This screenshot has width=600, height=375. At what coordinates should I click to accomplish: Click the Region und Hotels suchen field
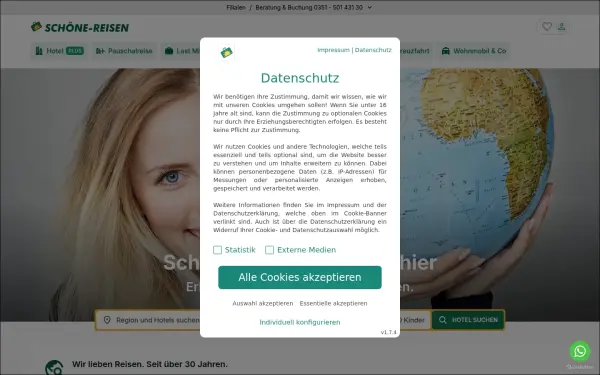click(x=148, y=320)
